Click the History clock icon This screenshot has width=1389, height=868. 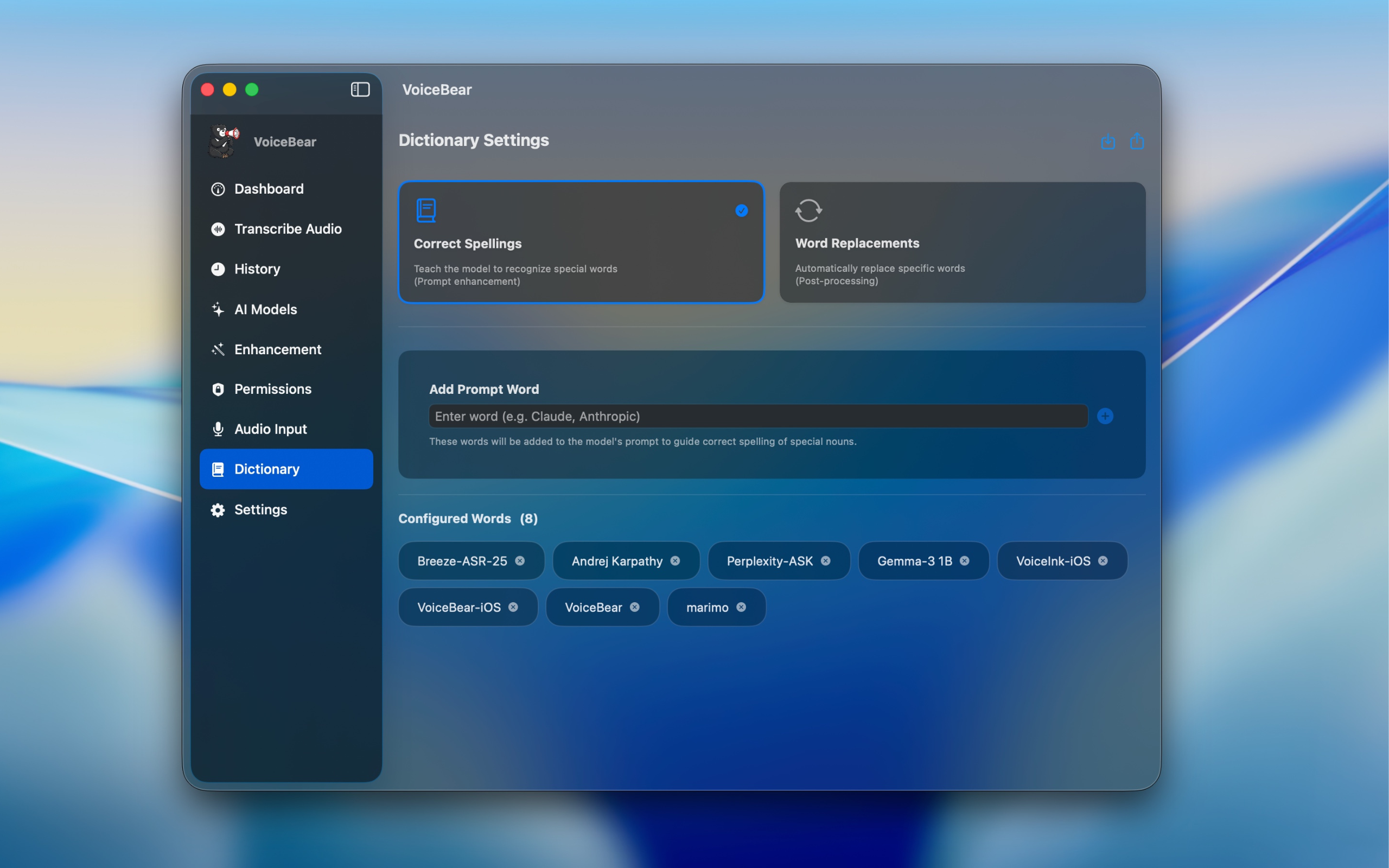click(218, 269)
